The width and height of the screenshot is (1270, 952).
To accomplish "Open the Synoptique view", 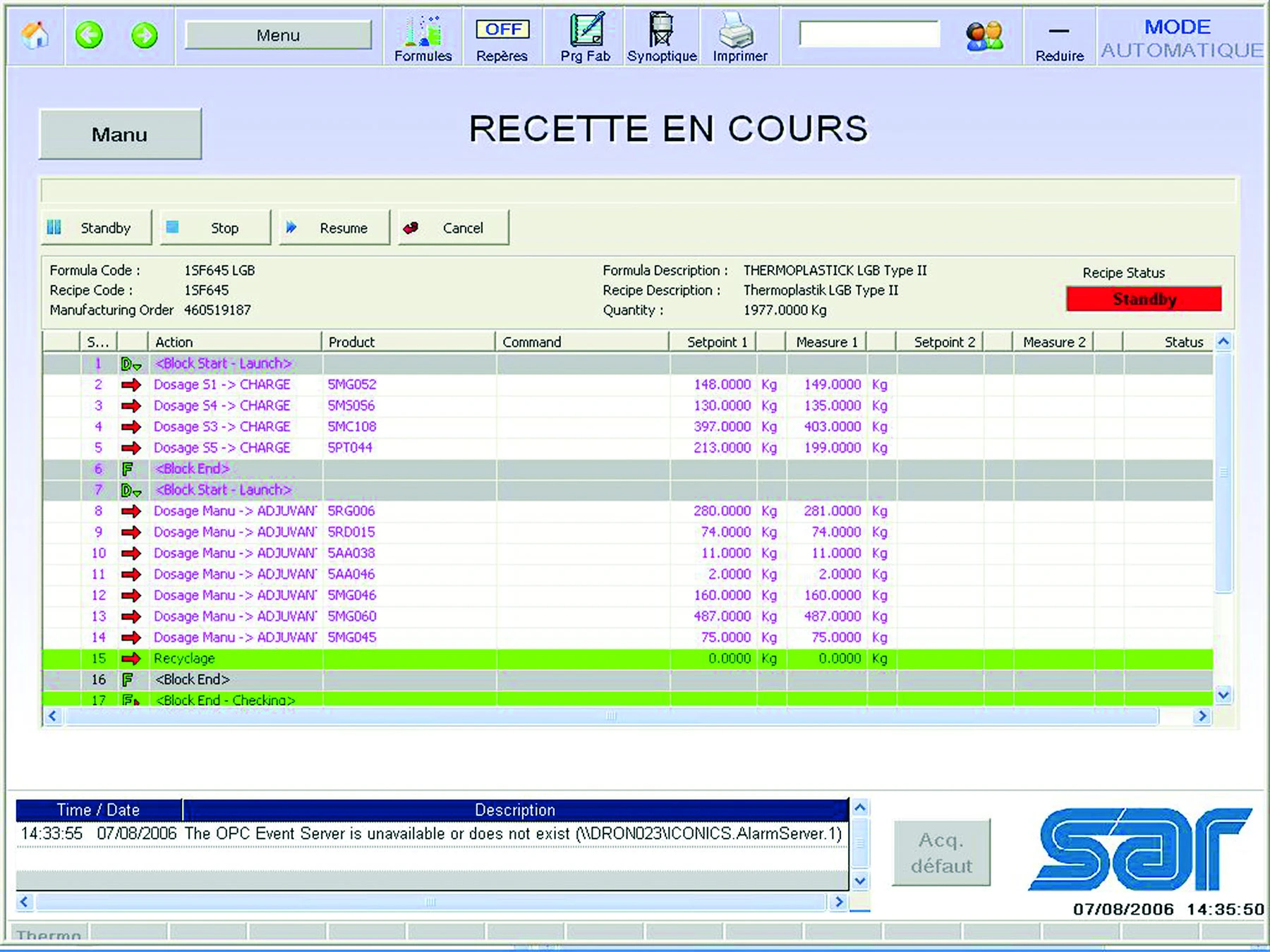I will point(661,35).
